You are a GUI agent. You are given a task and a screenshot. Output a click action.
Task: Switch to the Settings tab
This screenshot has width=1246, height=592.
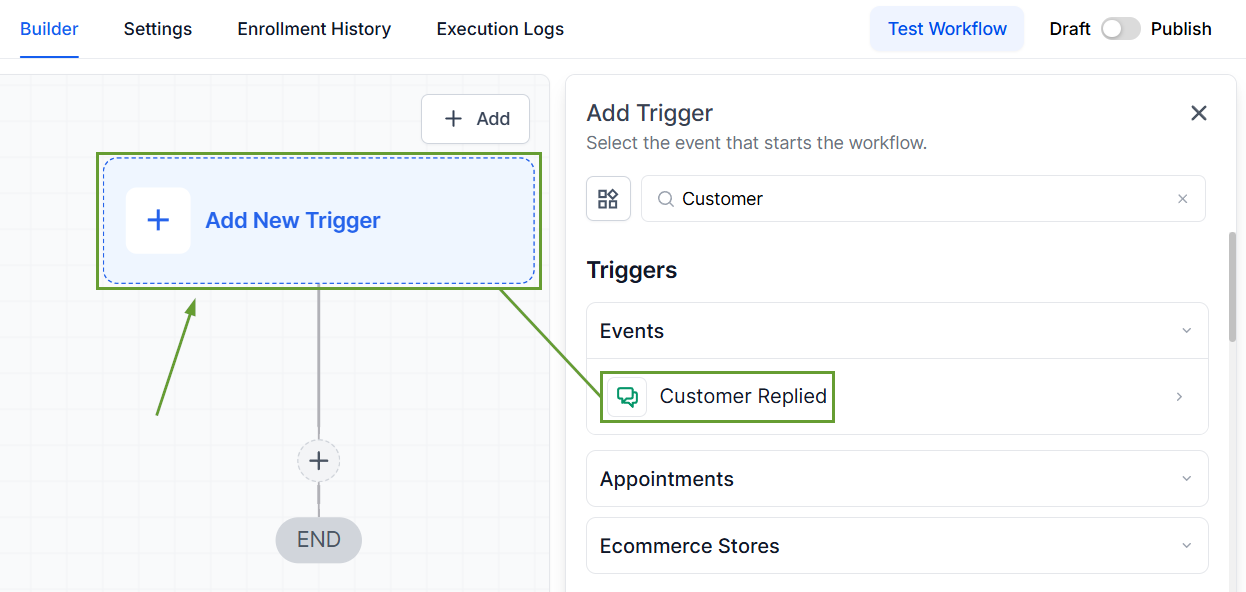158,29
